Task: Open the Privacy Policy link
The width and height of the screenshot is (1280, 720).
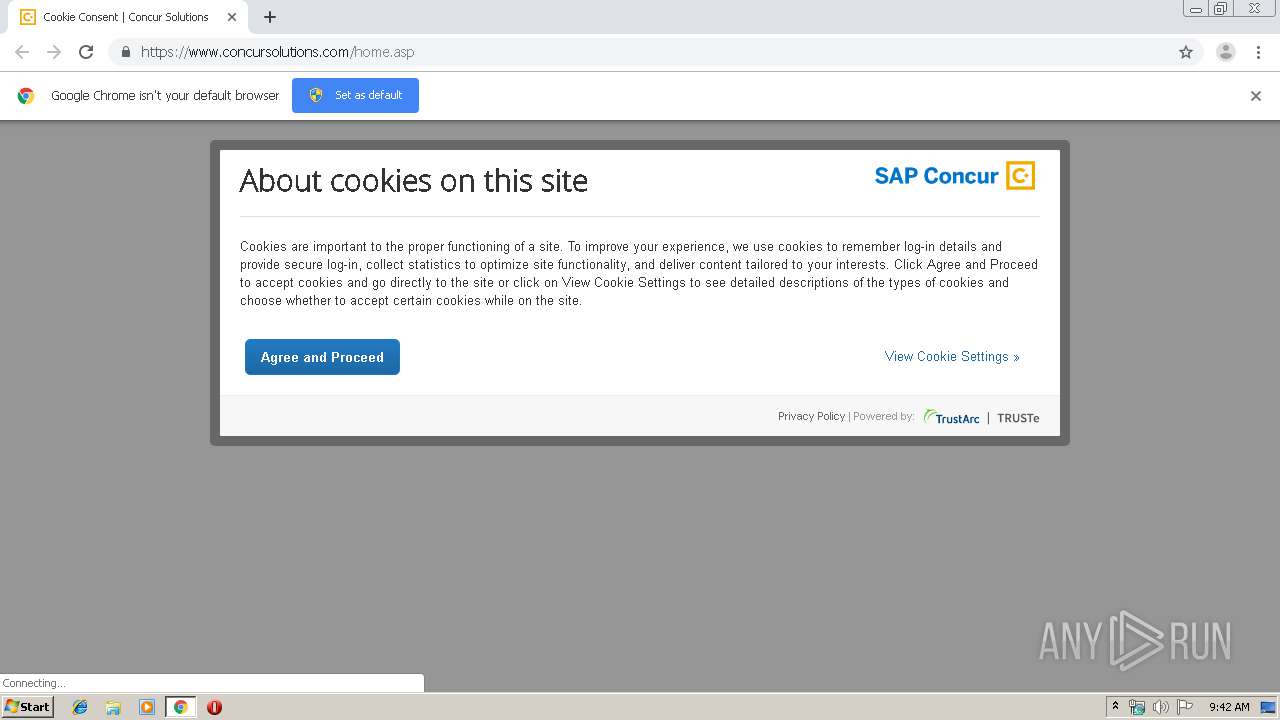Action: (811, 416)
